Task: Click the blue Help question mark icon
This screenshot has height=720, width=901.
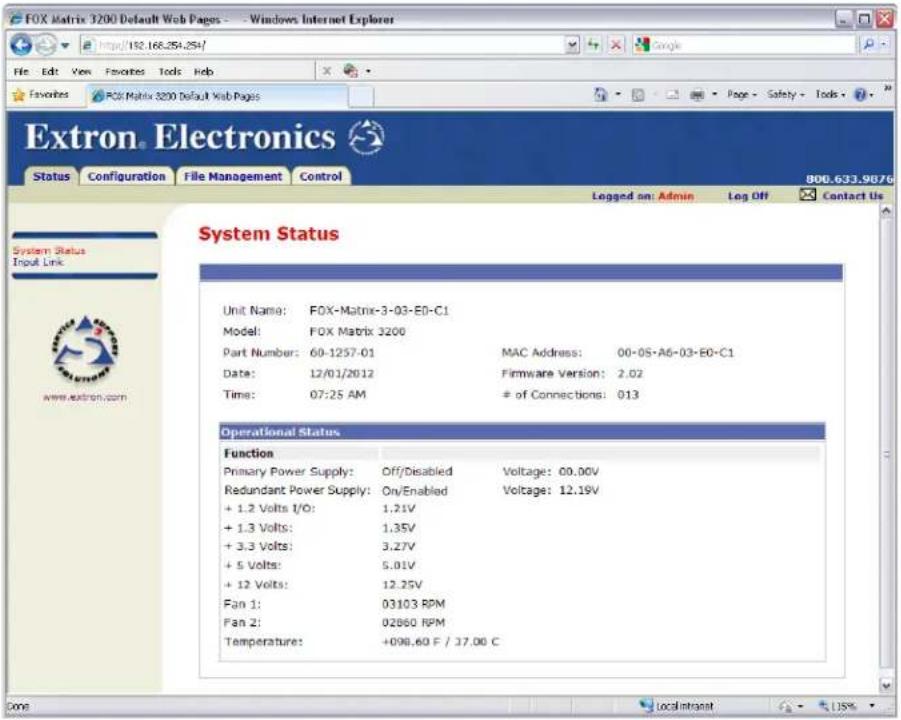Action: [860, 95]
